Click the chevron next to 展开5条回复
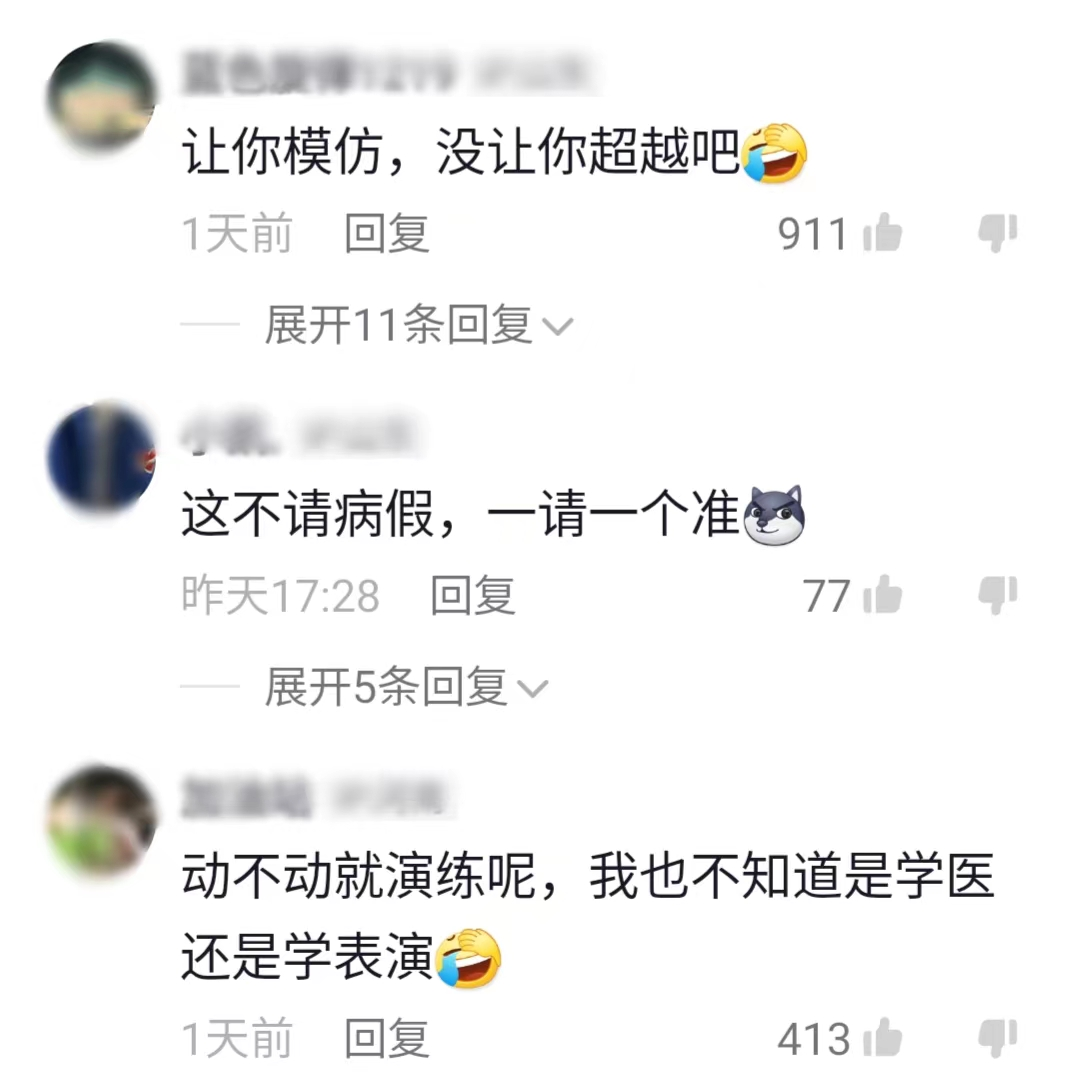The height and width of the screenshot is (1078, 1079). click(533, 689)
